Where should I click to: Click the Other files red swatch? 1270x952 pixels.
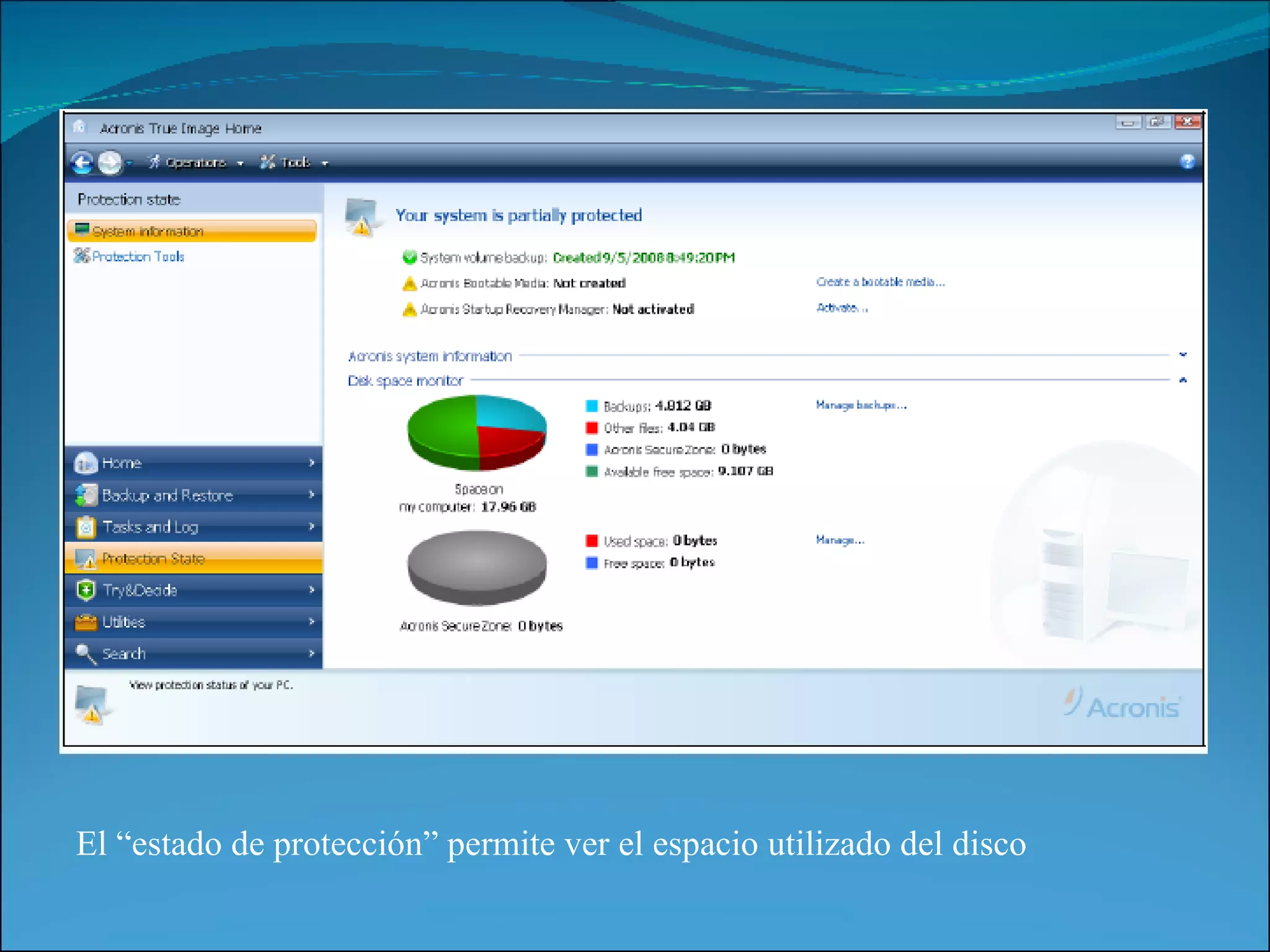(592, 428)
